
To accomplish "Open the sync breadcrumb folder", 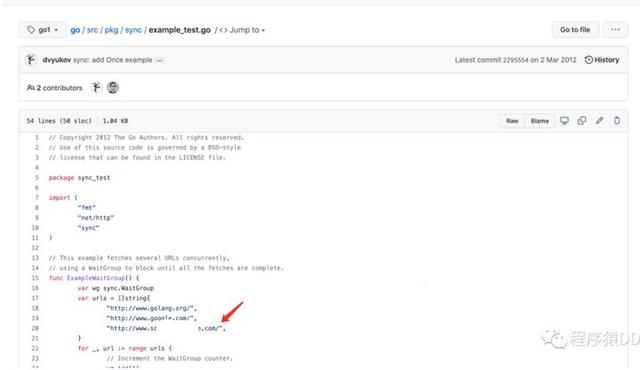I will [x=133, y=30].
